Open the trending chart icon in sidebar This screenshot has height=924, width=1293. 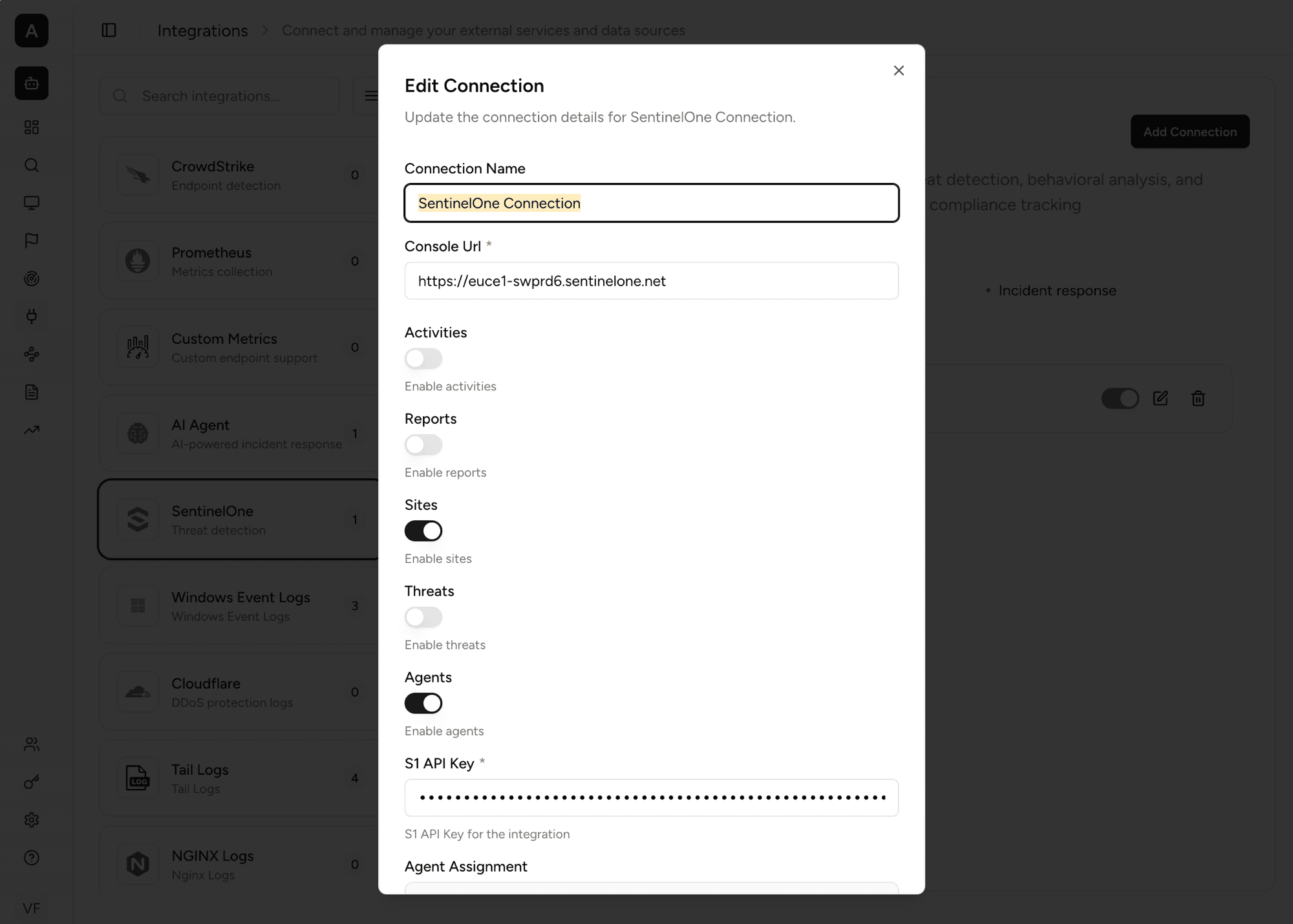[x=32, y=430]
